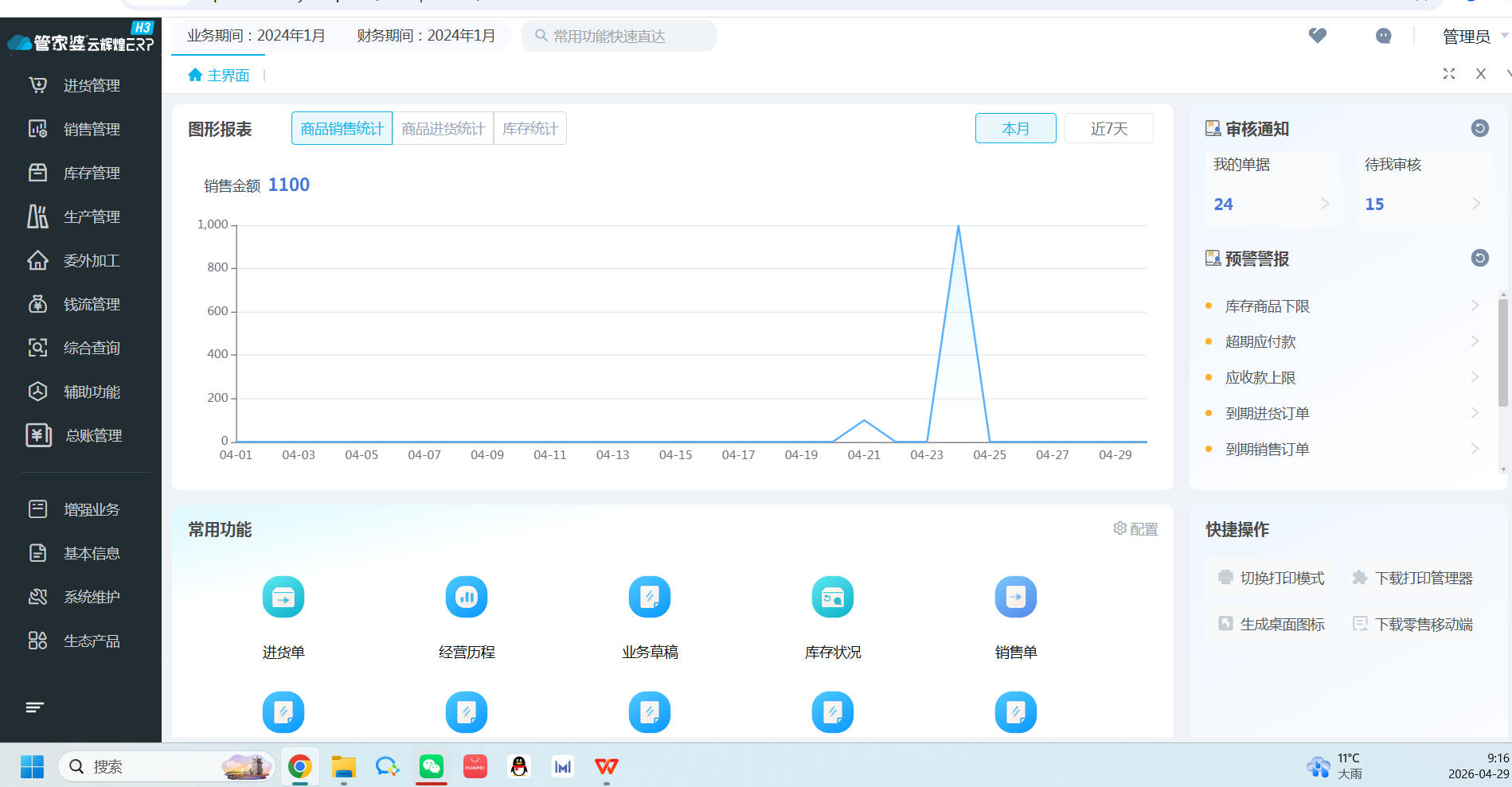Open the 主界面 tab

(x=219, y=75)
